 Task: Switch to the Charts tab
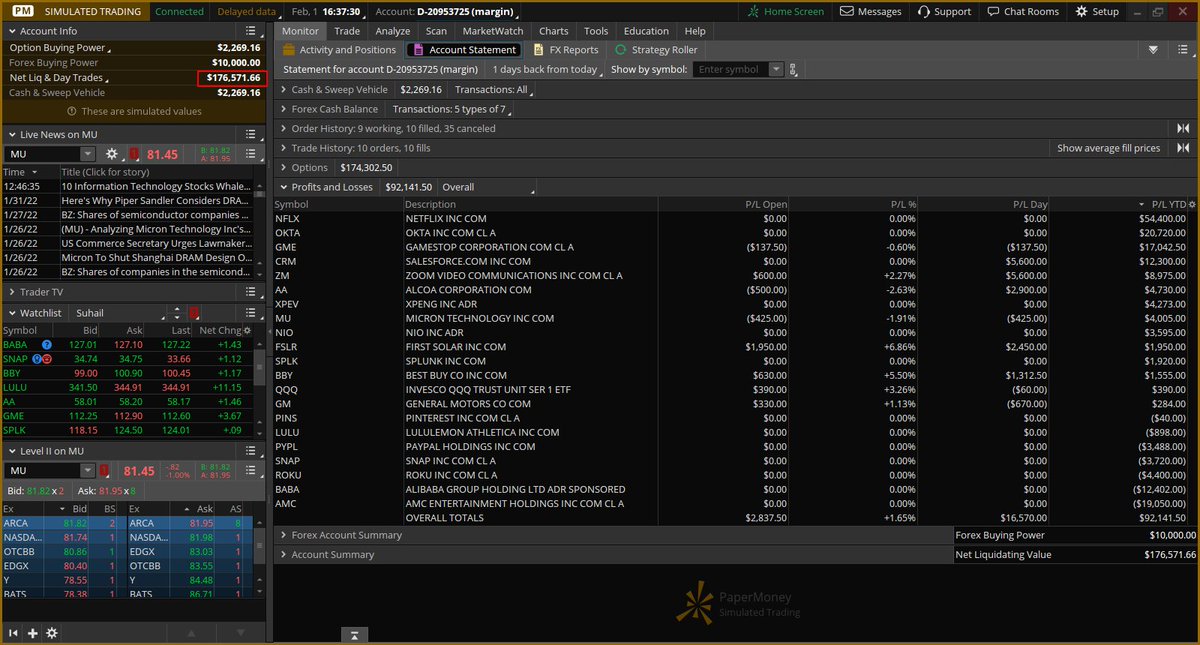(553, 31)
